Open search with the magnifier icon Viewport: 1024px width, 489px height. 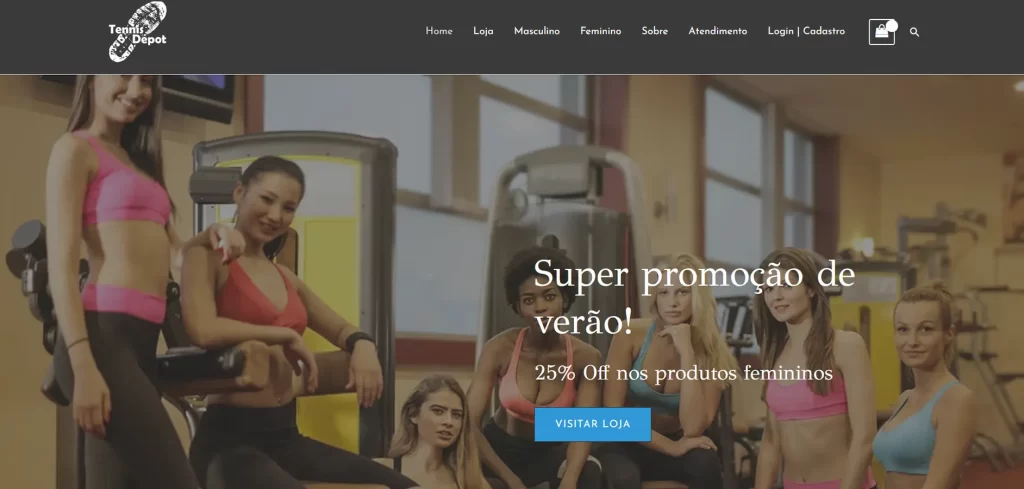(x=914, y=32)
